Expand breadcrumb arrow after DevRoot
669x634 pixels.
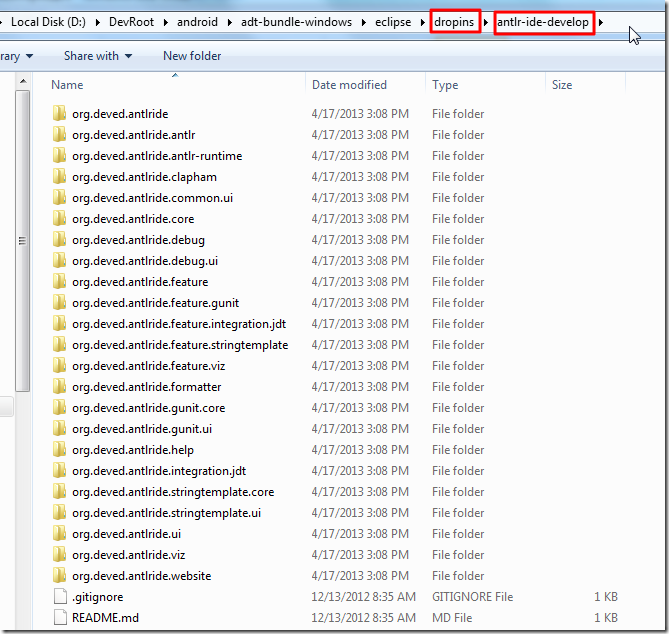(166, 22)
